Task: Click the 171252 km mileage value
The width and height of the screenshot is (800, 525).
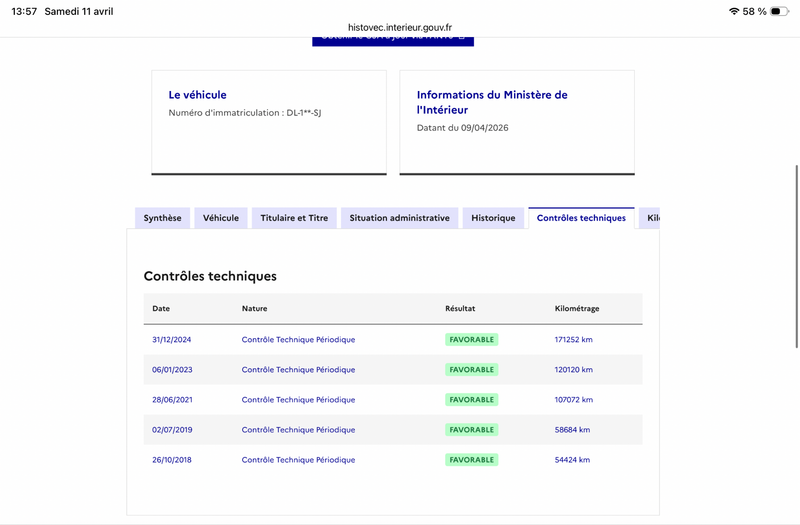Action: coord(573,339)
